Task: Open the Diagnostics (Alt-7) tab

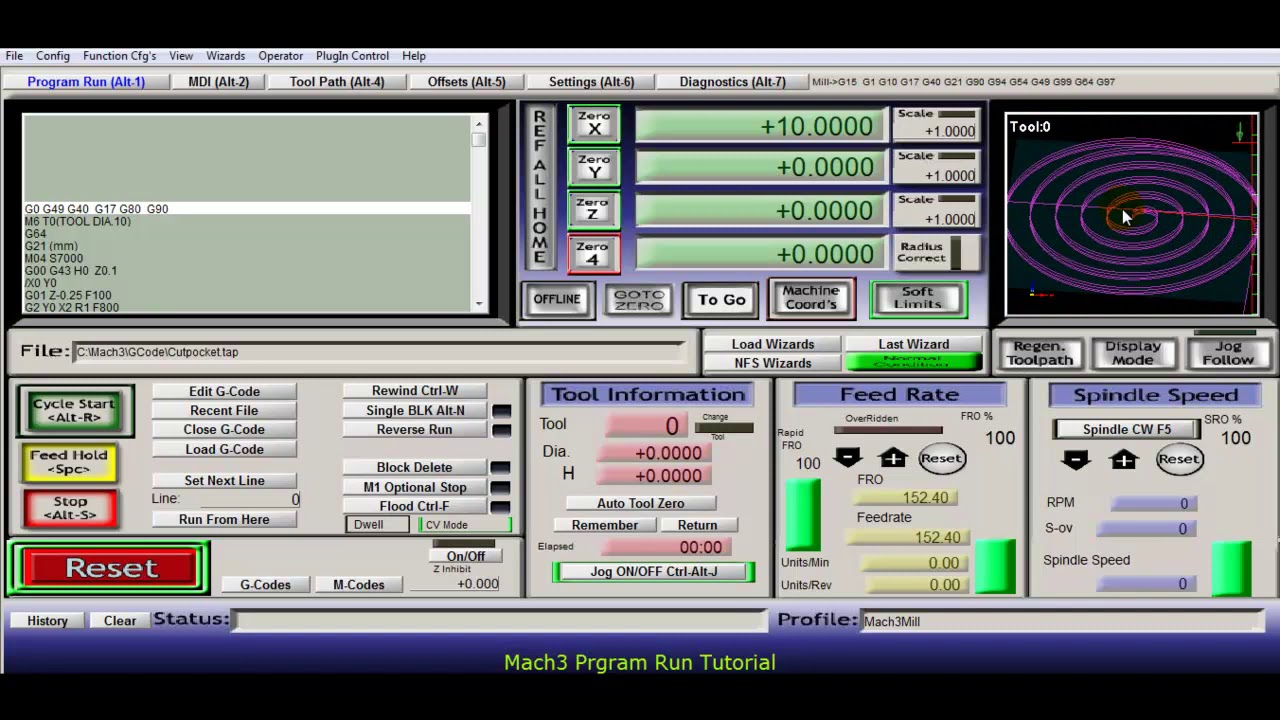Action: tap(732, 82)
